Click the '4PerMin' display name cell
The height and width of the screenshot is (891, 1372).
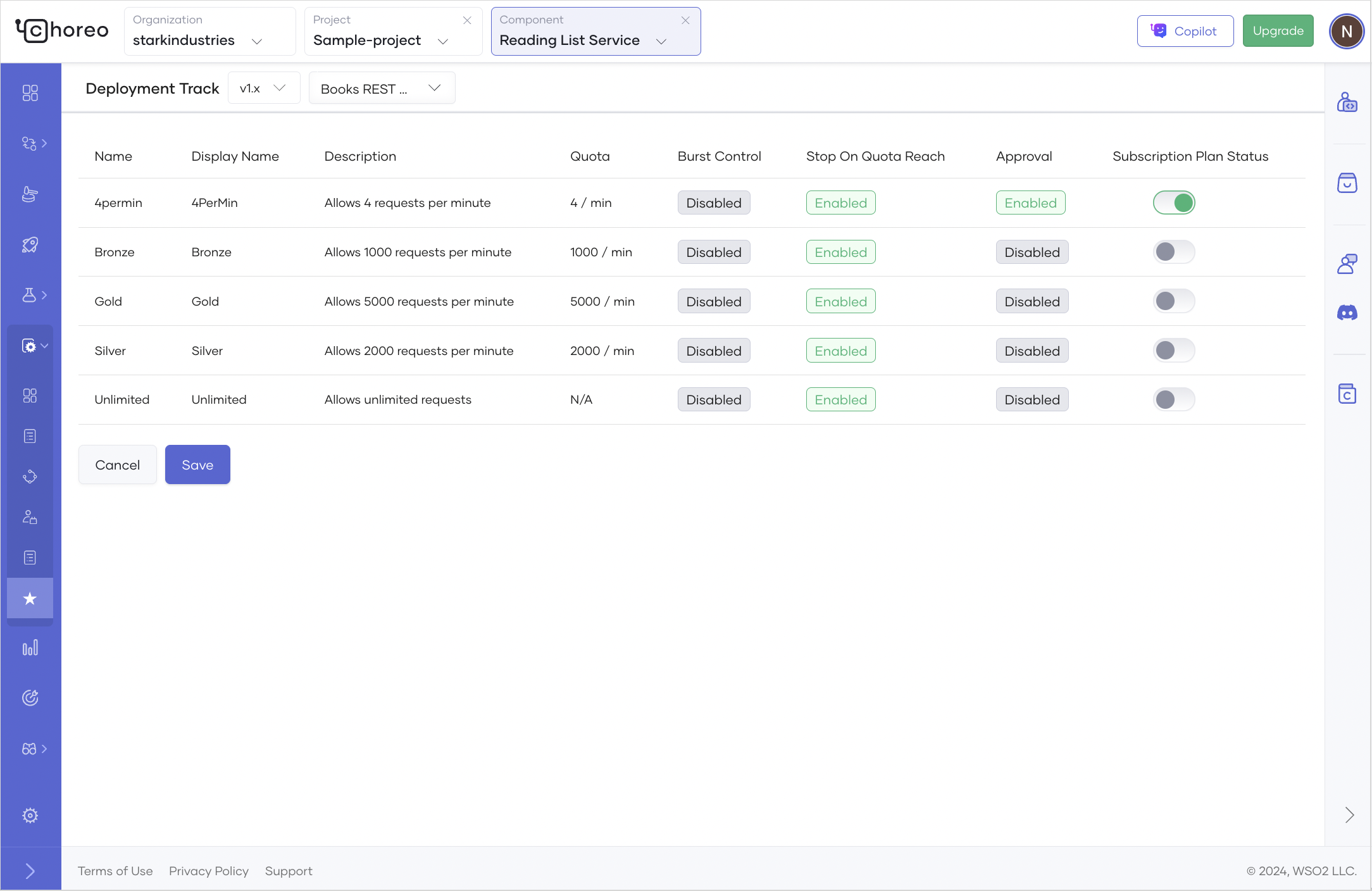click(215, 202)
